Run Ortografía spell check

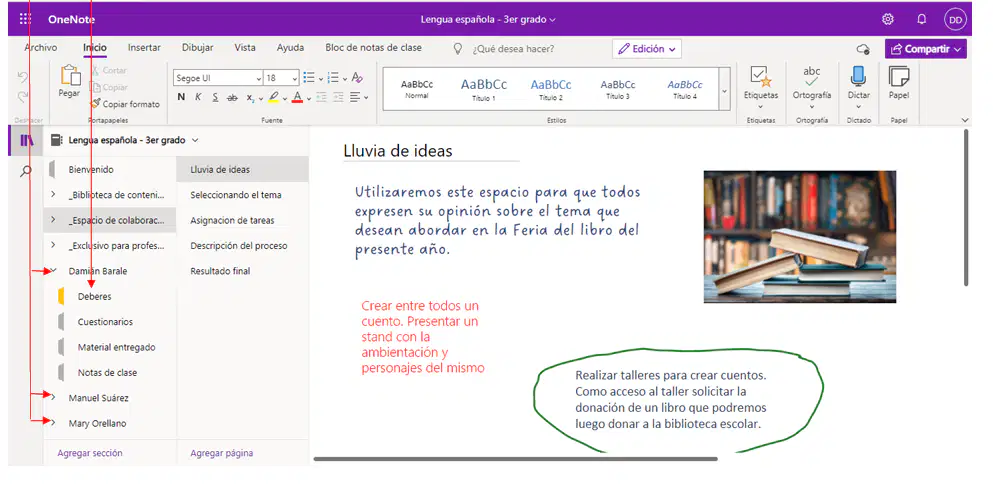(x=812, y=77)
